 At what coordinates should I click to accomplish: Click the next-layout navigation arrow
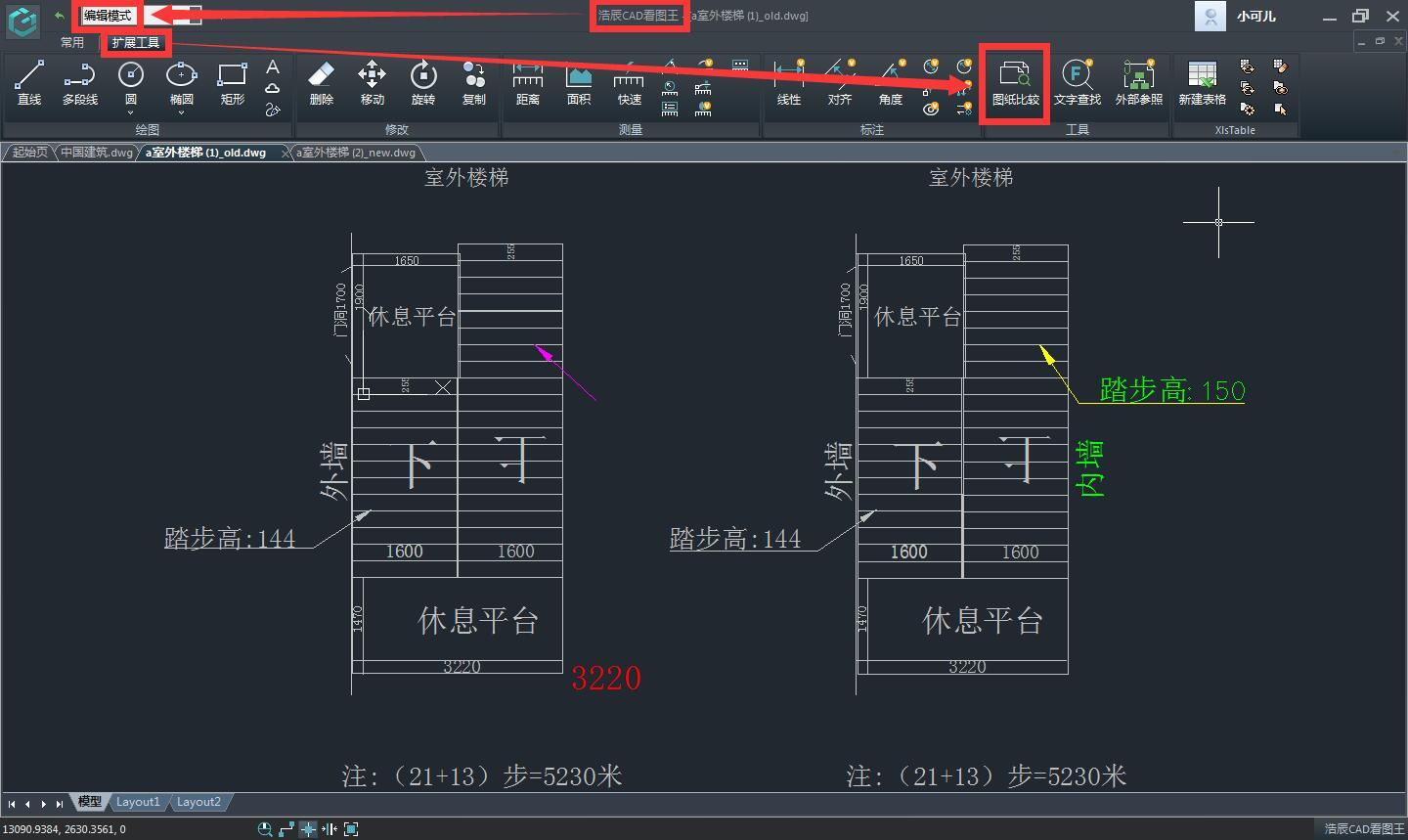tap(43, 804)
